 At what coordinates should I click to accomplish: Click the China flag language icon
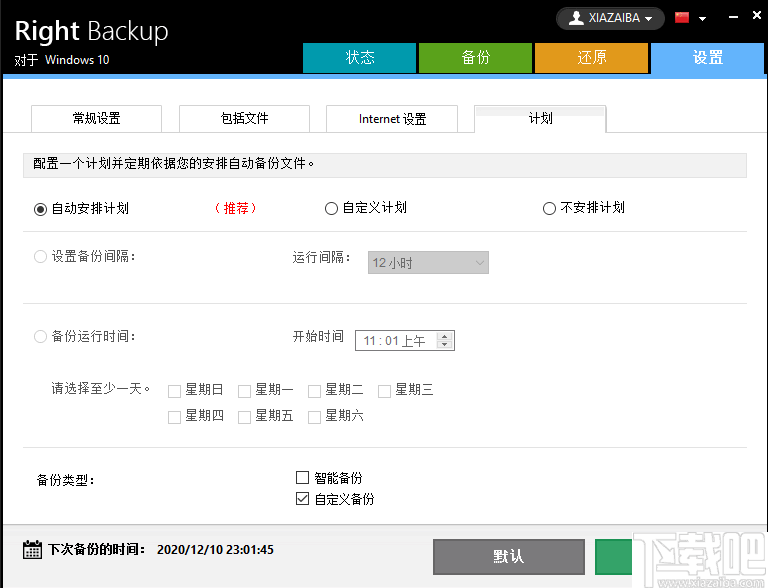coord(682,18)
